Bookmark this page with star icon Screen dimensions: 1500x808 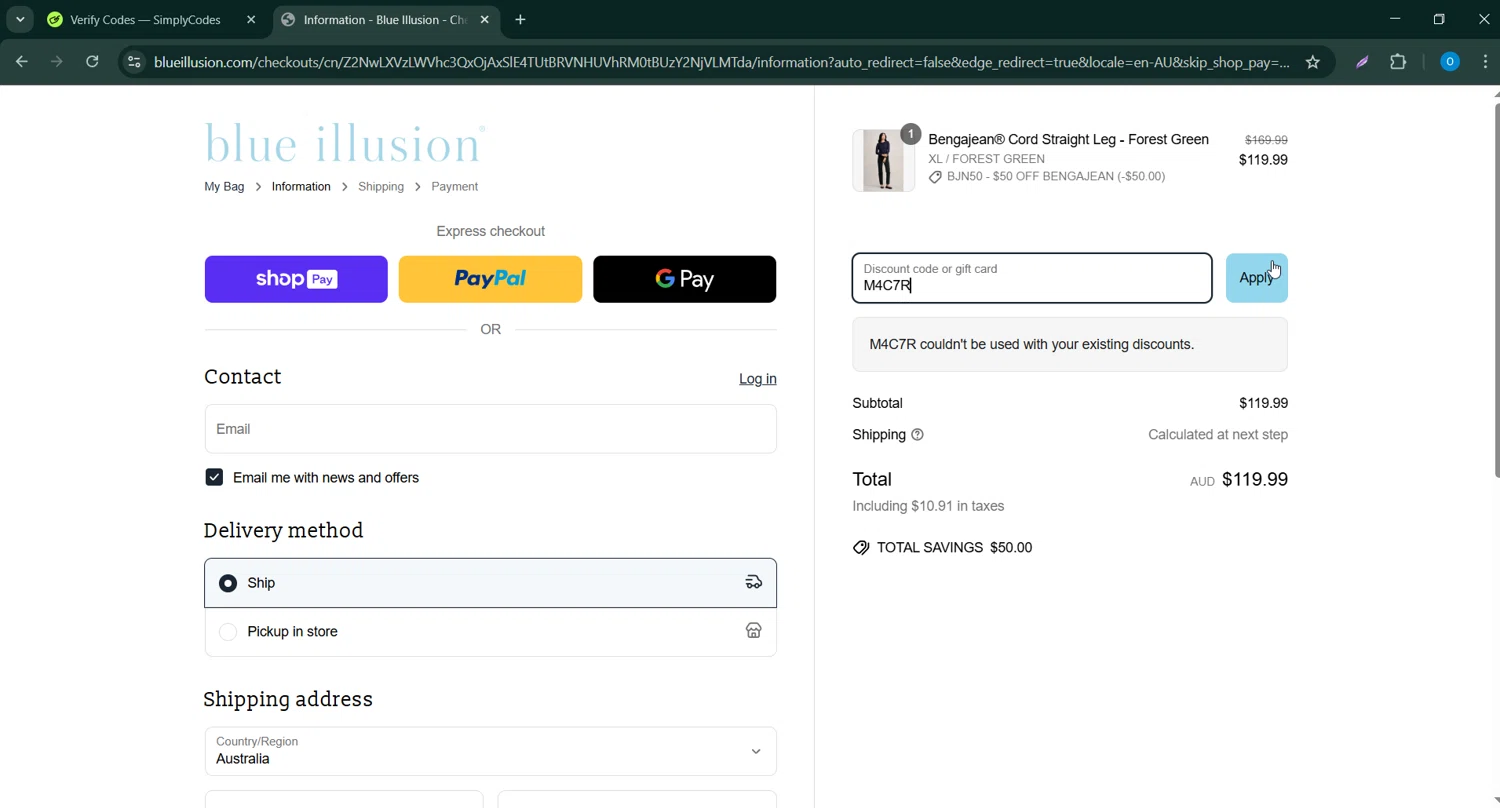click(x=1313, y=62)
